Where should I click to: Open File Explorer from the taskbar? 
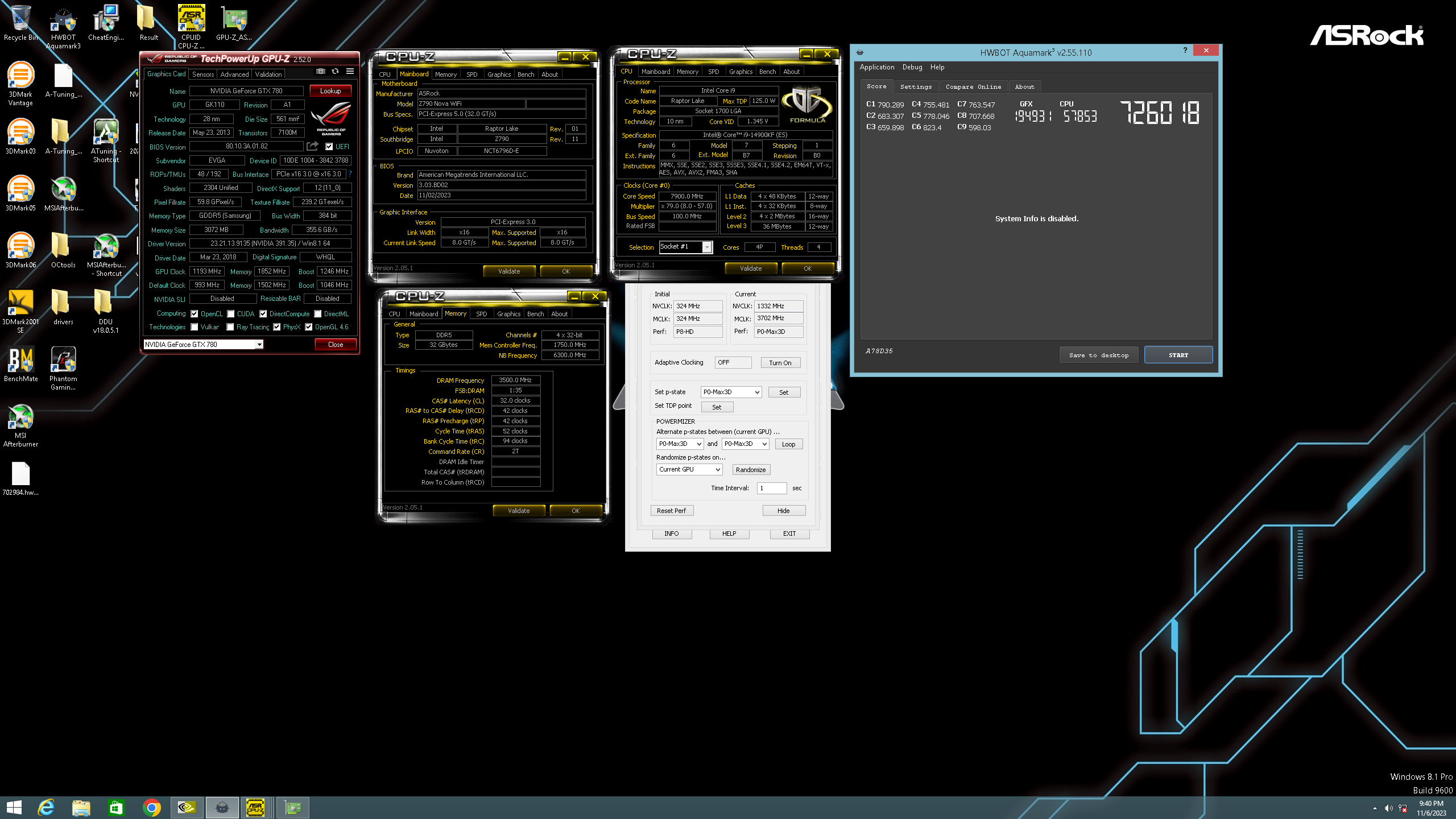click(81, 807)
